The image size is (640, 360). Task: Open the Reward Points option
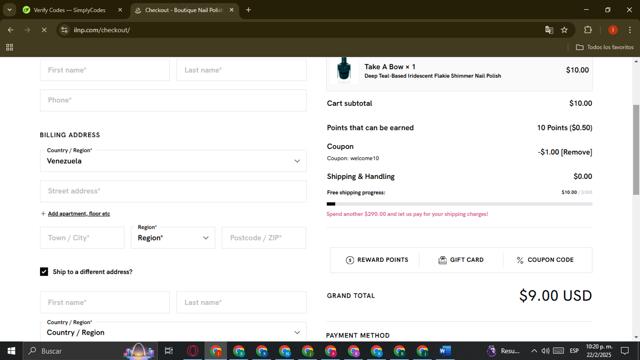point(377,260)
